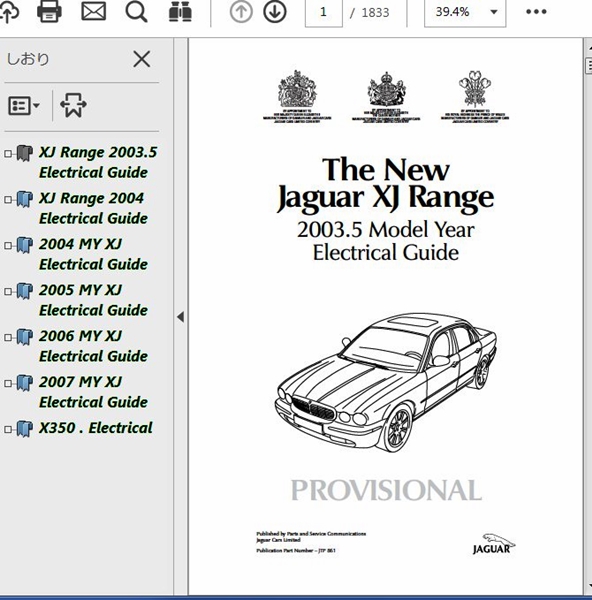This screenshot has height=600, width=592.
Task: Select 2006 MY XJ Electrical Guide bookmark
Action: click(93, 346)
